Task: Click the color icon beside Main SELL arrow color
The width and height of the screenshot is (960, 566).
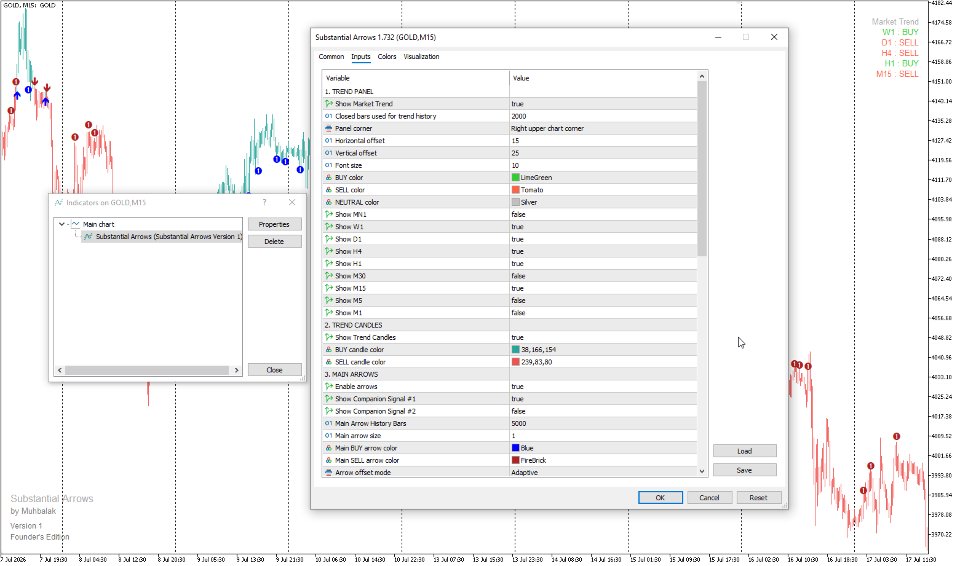Action: 329,461
